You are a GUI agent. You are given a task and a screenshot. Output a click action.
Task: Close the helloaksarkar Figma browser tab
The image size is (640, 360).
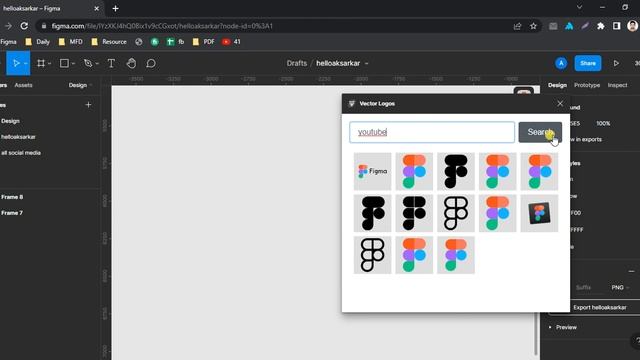(97, 8)
